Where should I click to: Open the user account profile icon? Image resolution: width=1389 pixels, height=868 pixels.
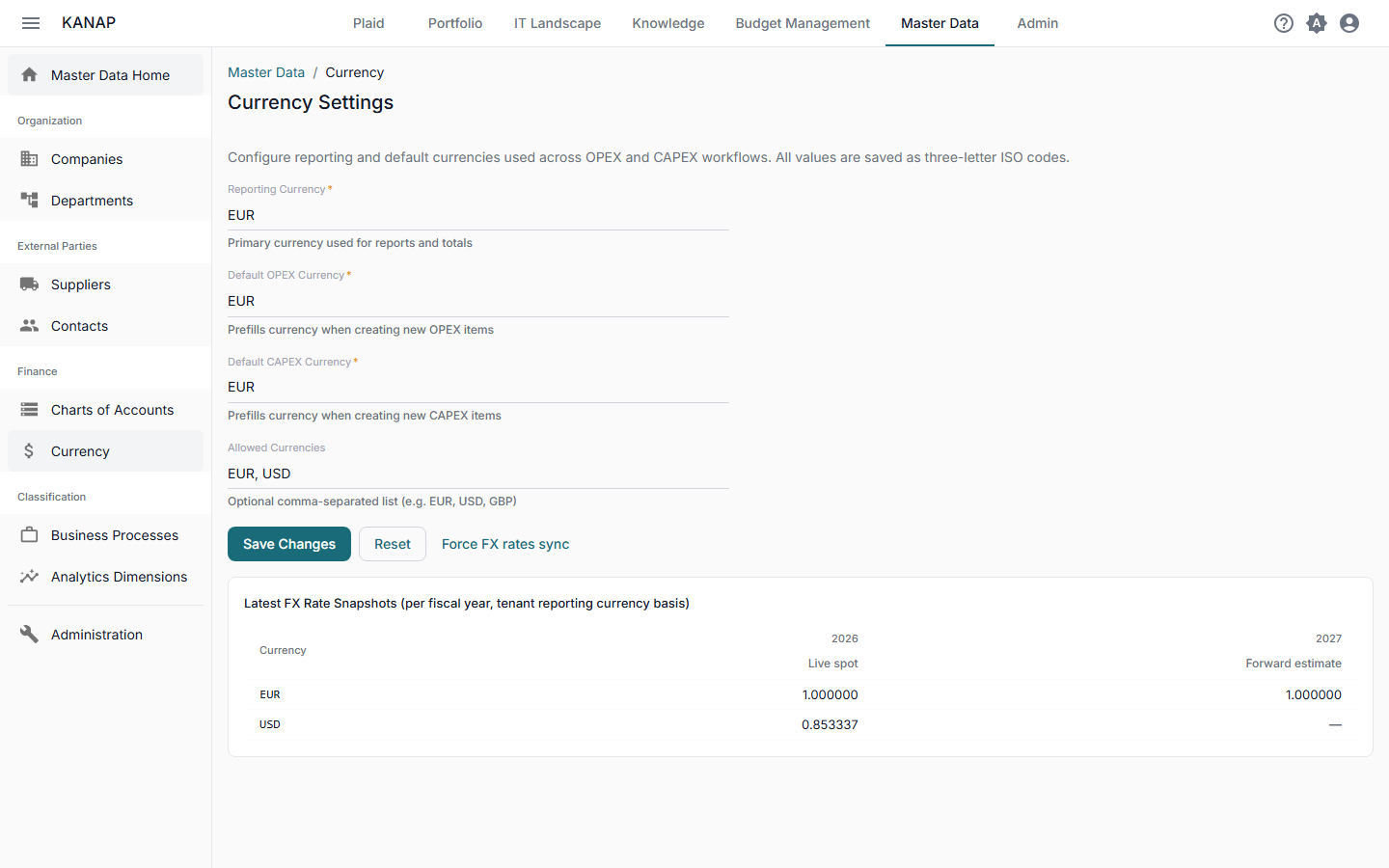(1349, 23)
